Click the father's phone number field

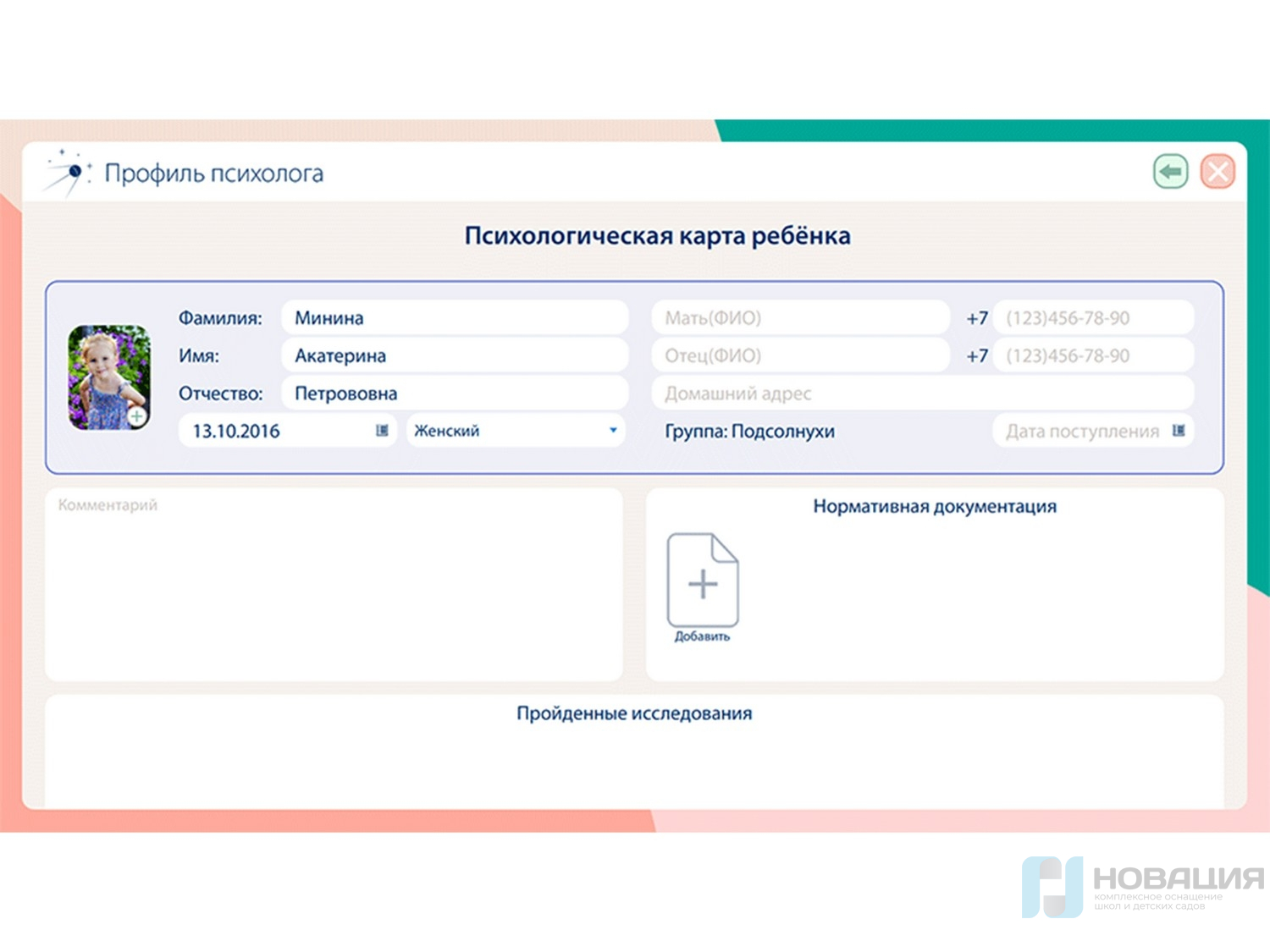point(1092,355)
